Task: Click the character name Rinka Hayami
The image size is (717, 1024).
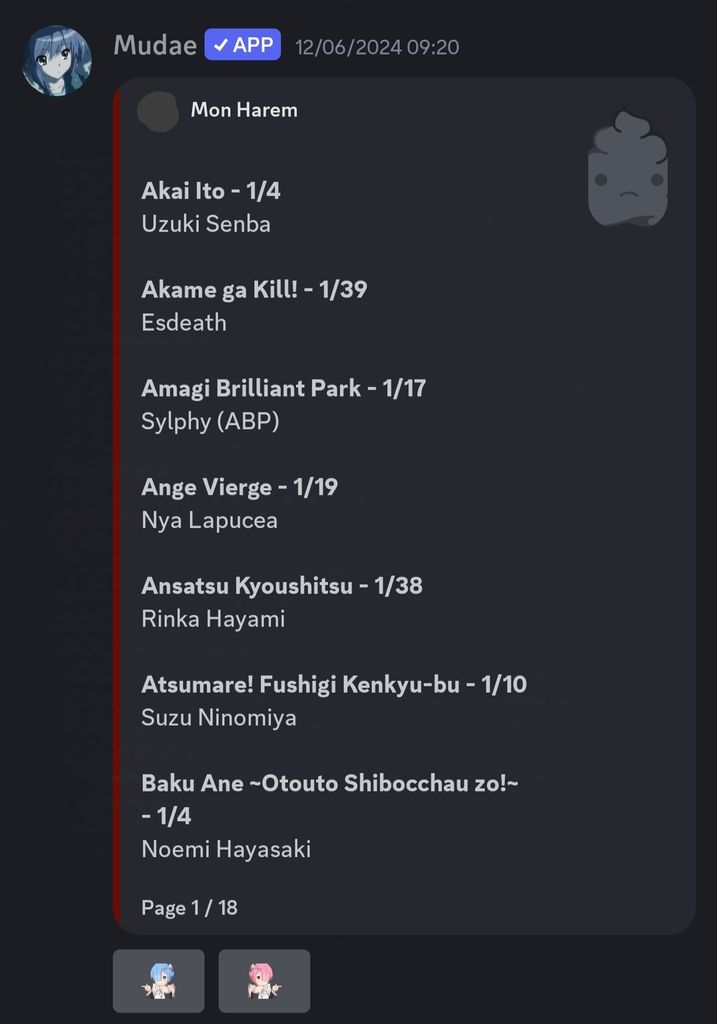Action: pos(213,619)
